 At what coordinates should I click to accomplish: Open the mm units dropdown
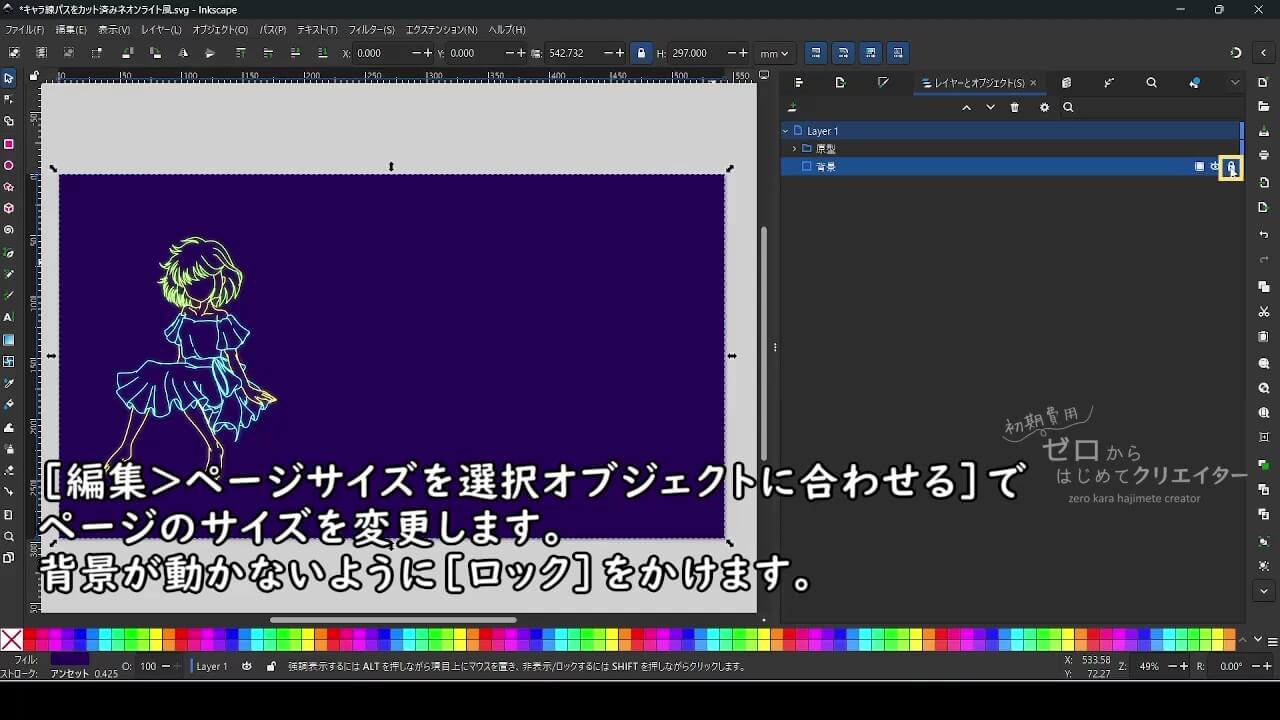pyautogui.click(x=774, y=53)
